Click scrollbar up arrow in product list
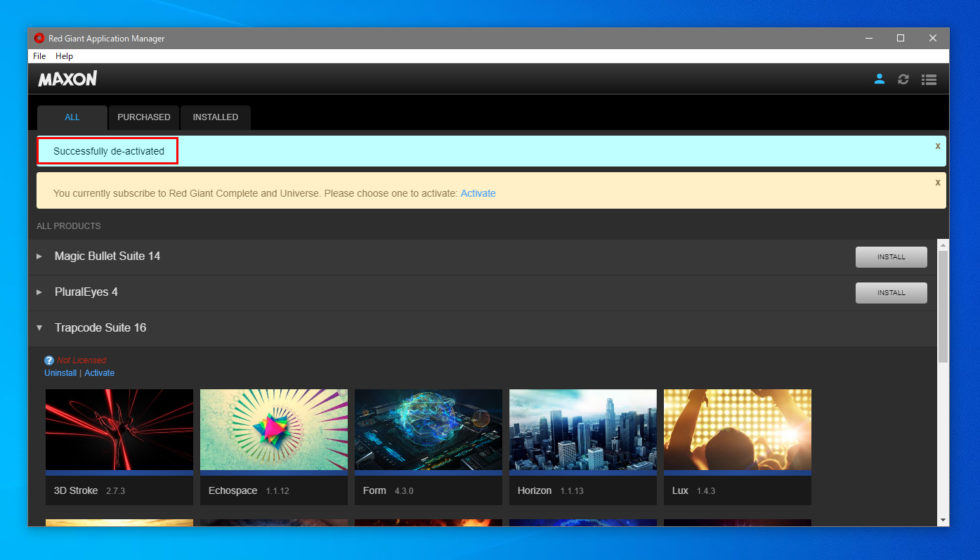The height and width of the screenshot is (560, 980). click(943, 245)
